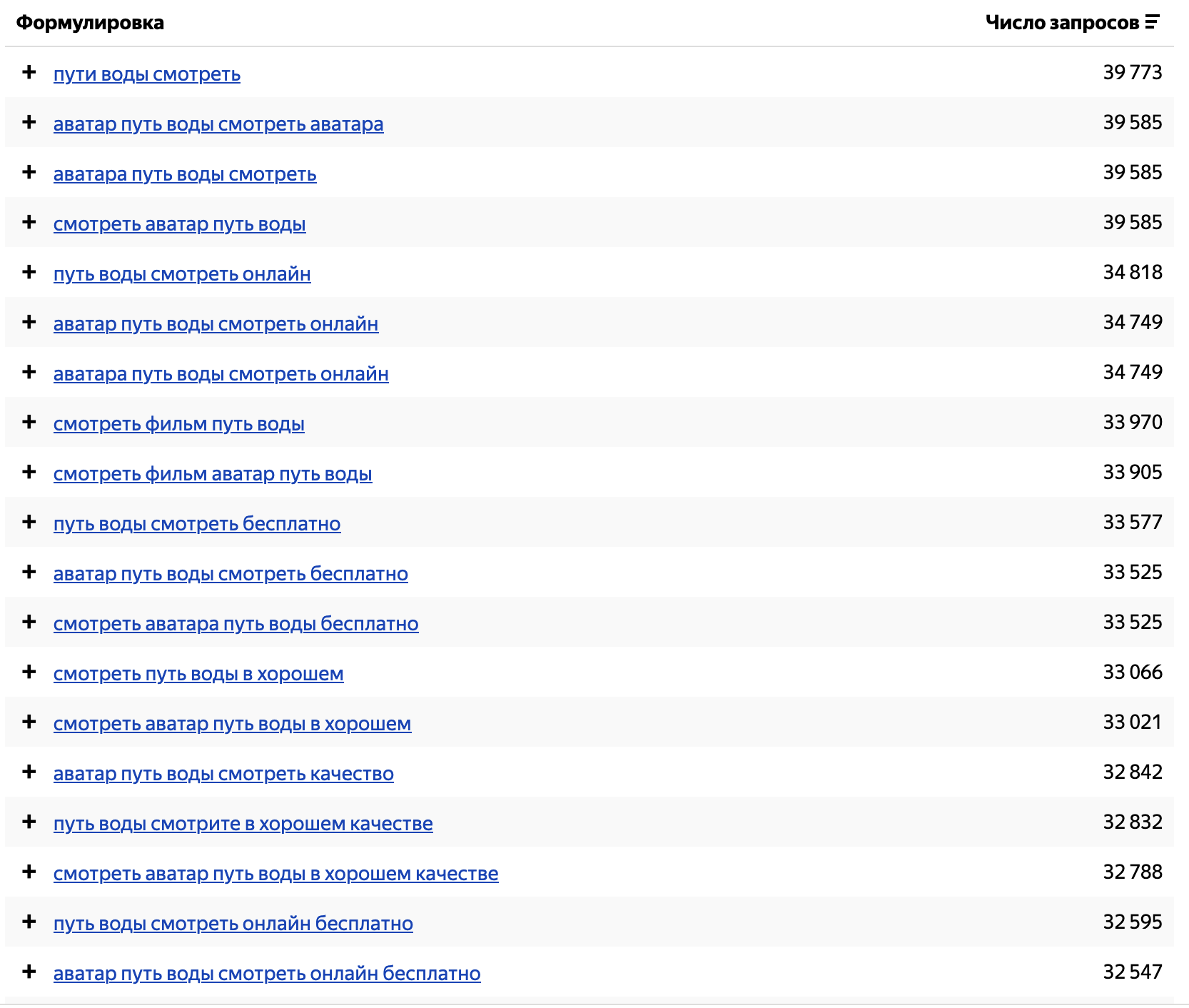Click plus icon beside 'аватар путь воды смотреть онлайн бесплатно'
Viewport: 1189px width, 1008px height.
[29, 972]
